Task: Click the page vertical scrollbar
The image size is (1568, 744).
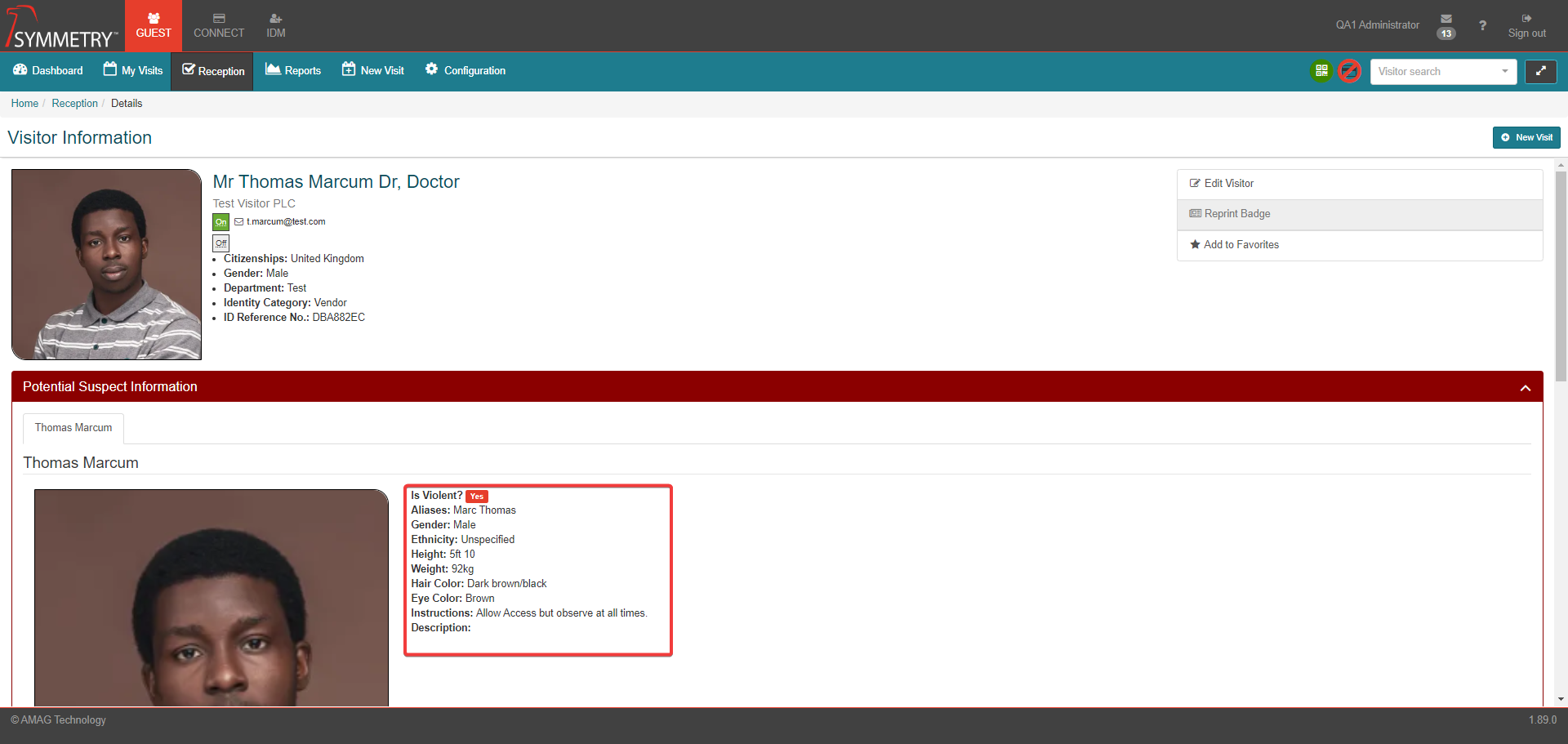Action: pyautogui.click(x=1561, y=278)
